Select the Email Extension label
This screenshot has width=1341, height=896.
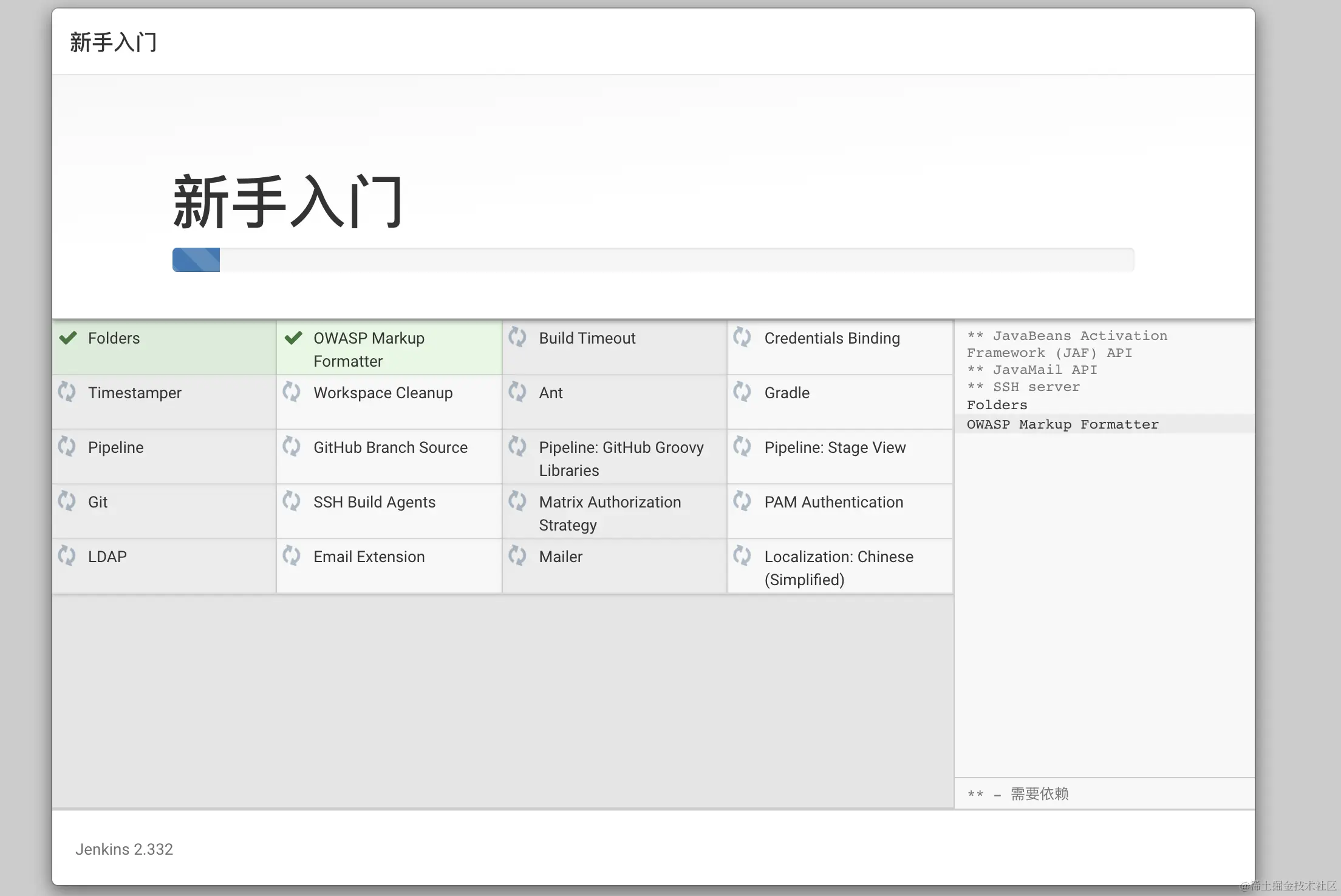click(369, 557)
